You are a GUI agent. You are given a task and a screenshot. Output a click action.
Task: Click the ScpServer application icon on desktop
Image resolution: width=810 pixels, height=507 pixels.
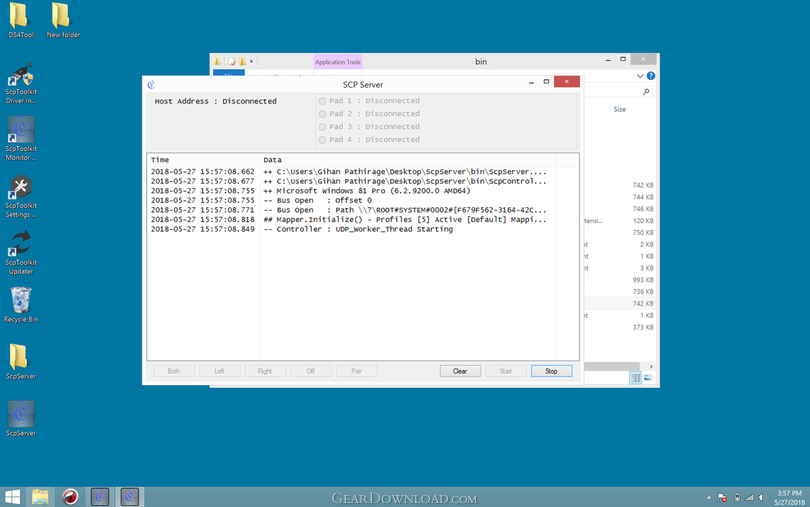21,419
